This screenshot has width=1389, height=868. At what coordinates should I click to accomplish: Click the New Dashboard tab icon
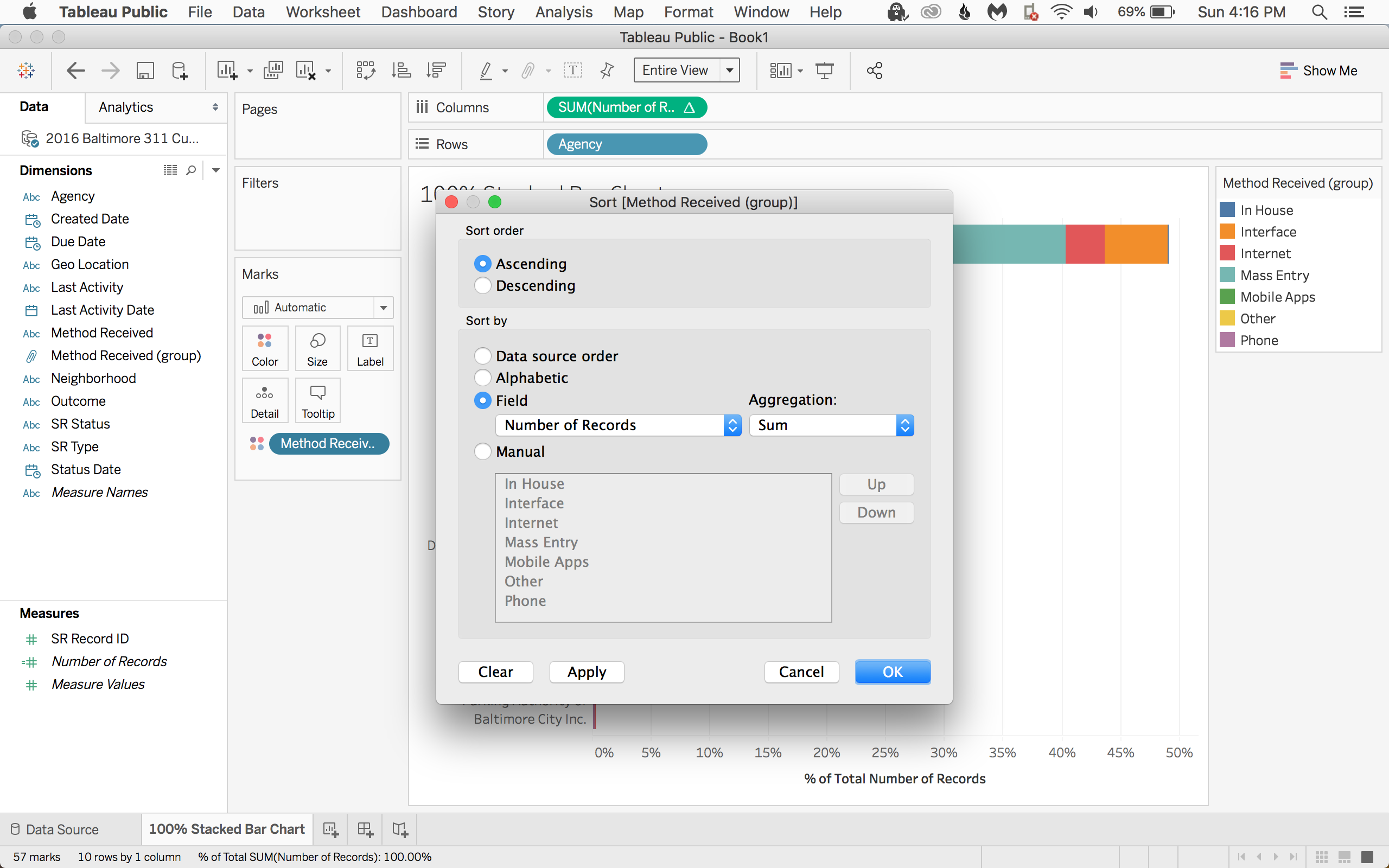[x=365, y=829]
